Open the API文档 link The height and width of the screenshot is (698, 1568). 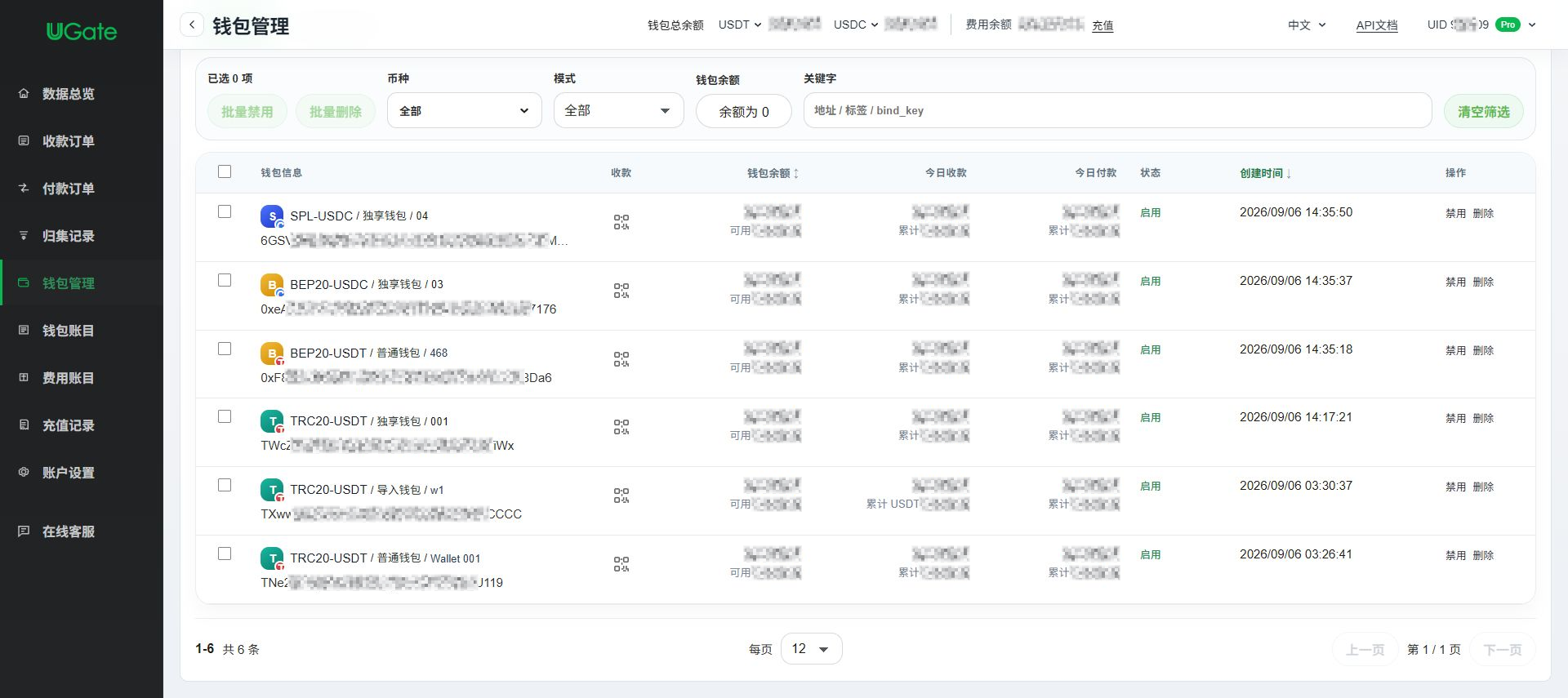pos(1376,25)
